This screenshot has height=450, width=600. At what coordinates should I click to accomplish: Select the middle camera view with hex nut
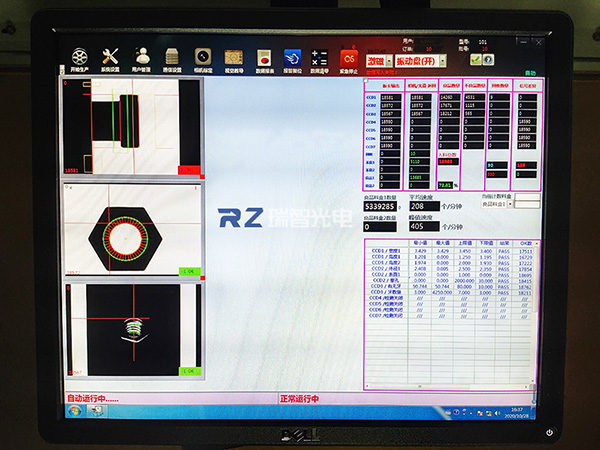[x=131, y=229]
